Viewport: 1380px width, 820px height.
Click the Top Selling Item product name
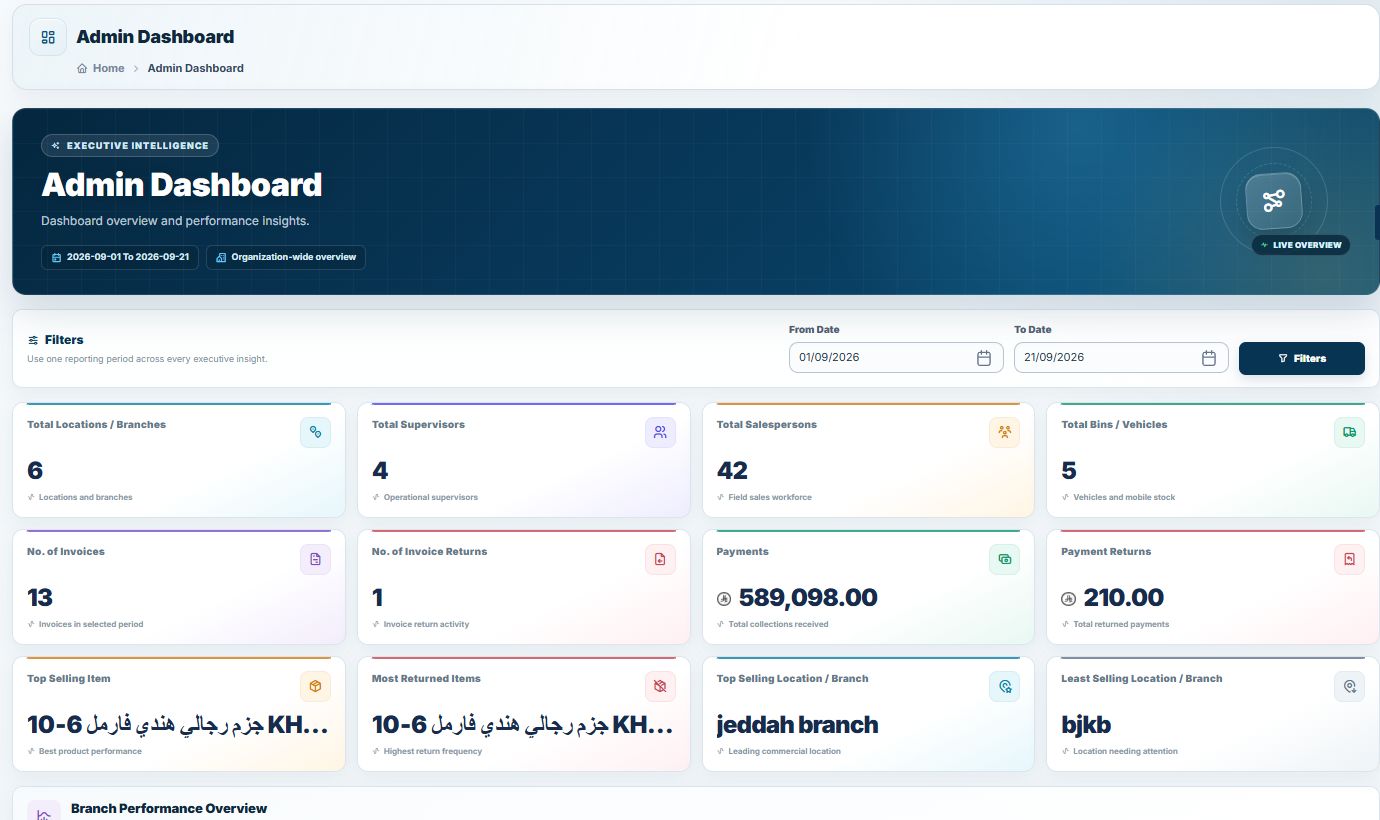178,725
